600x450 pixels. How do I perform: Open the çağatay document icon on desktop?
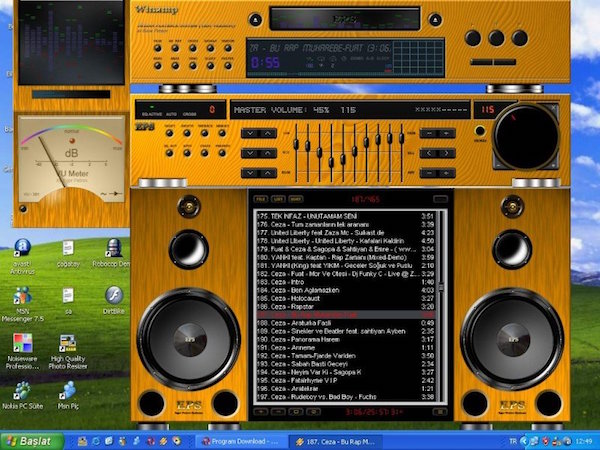pos(68,253)
